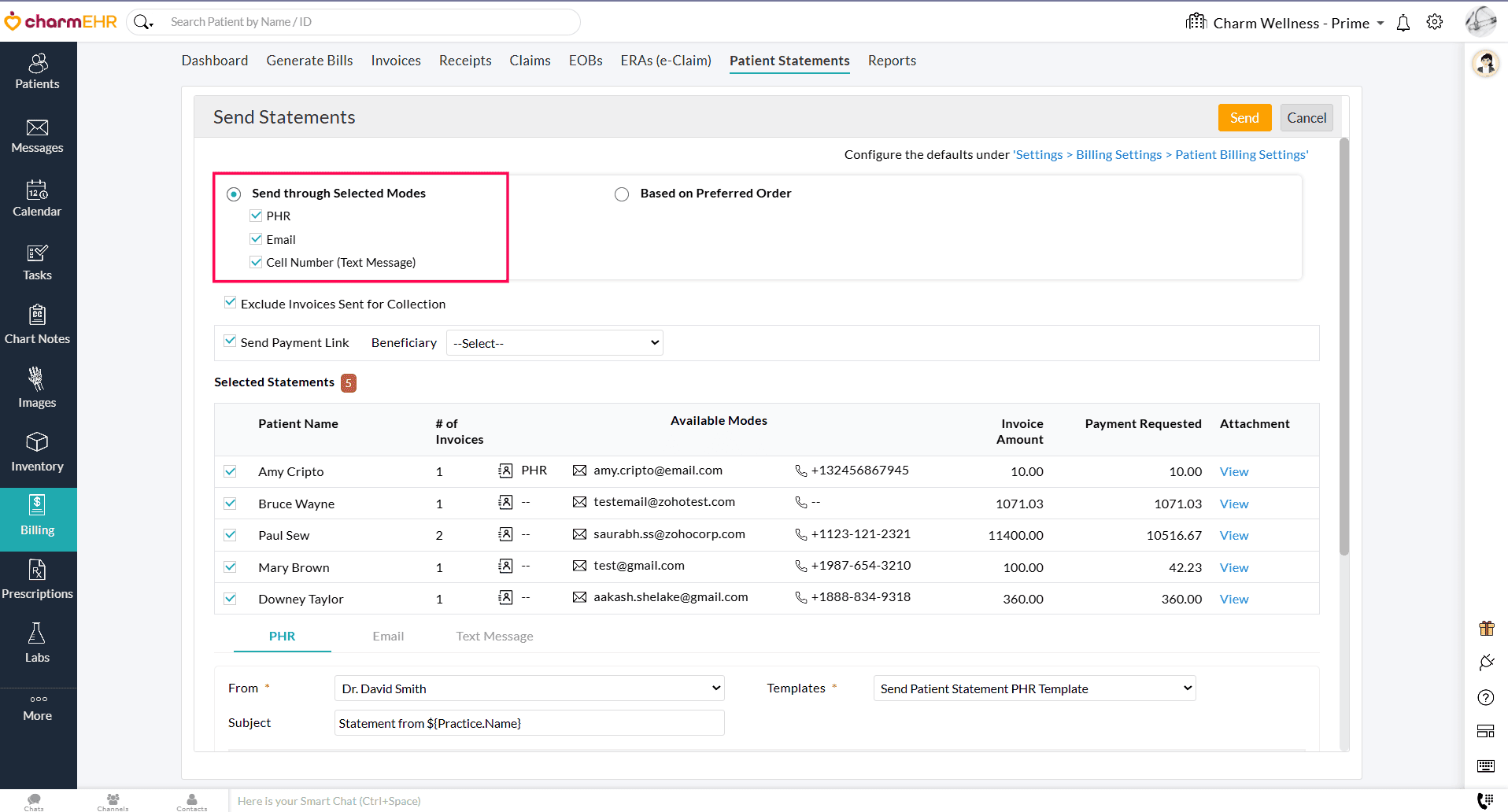Open the settings gear icon

1434,22
